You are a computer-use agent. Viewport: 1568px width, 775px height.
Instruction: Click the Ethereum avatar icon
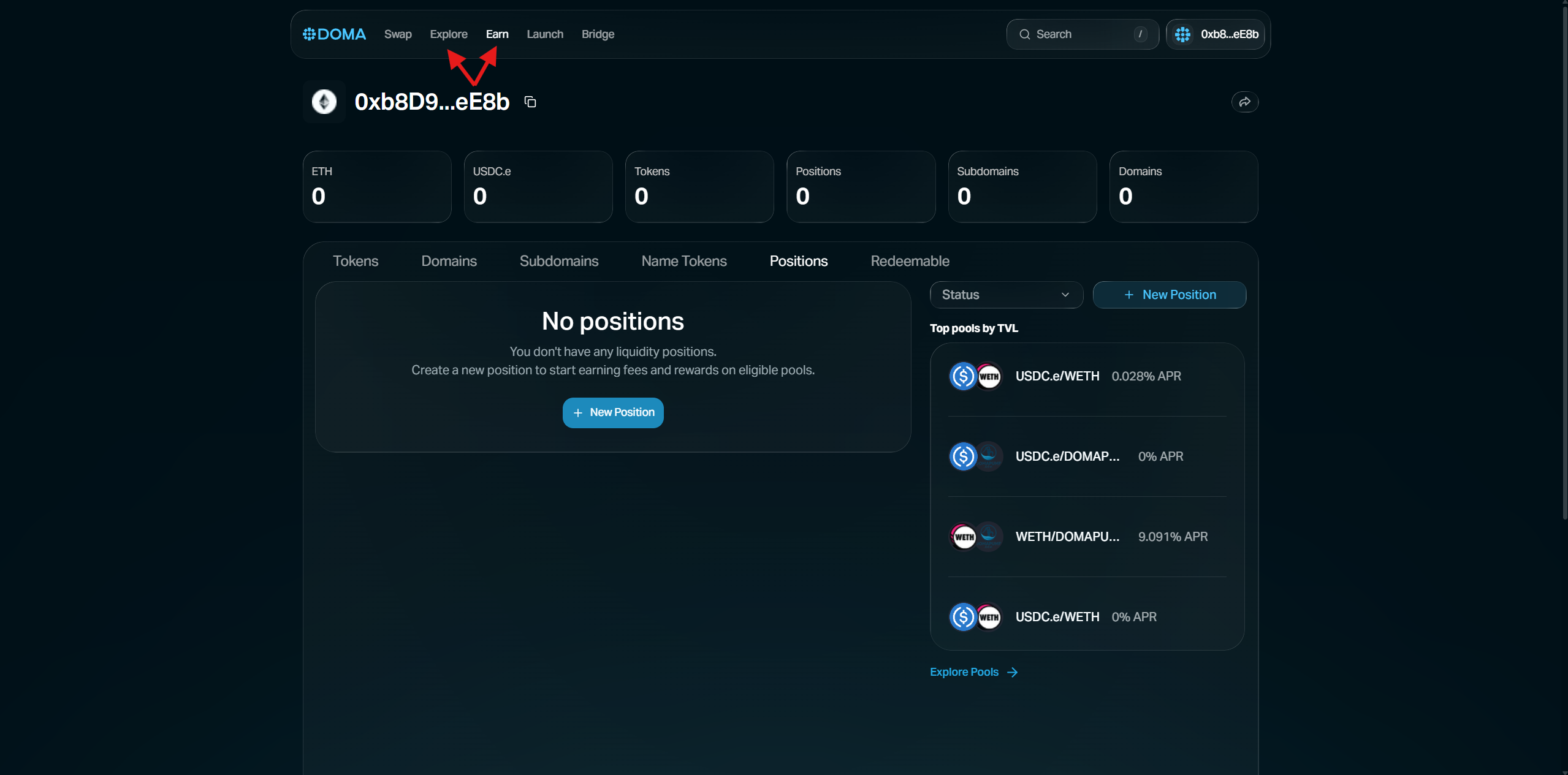click(324, 102)
